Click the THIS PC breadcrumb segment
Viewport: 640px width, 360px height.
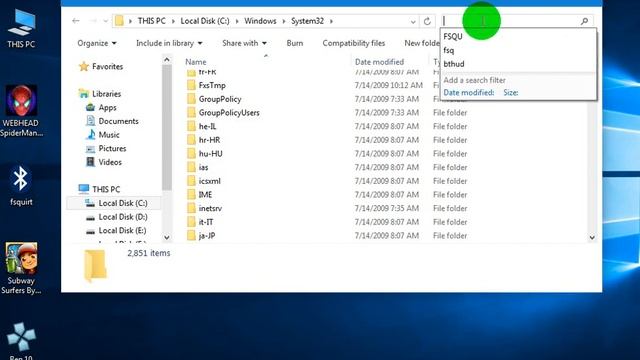pyautogui.click(x=151, y=21)
